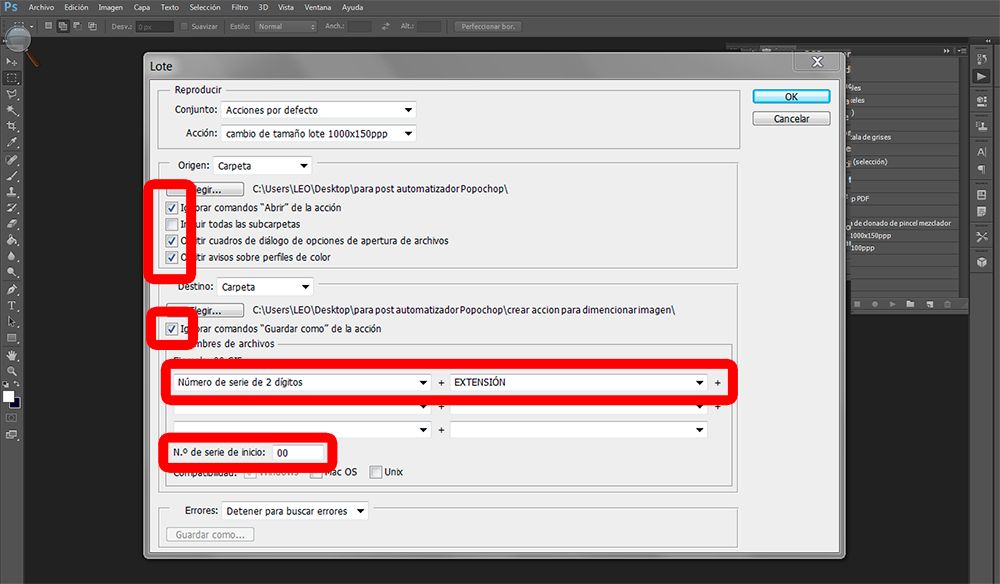Select the Healing Brush tool

coord(12,159)
